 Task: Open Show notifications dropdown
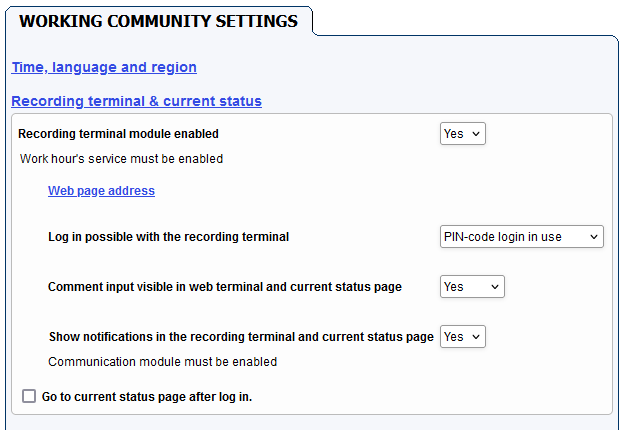tap(463, 337)
